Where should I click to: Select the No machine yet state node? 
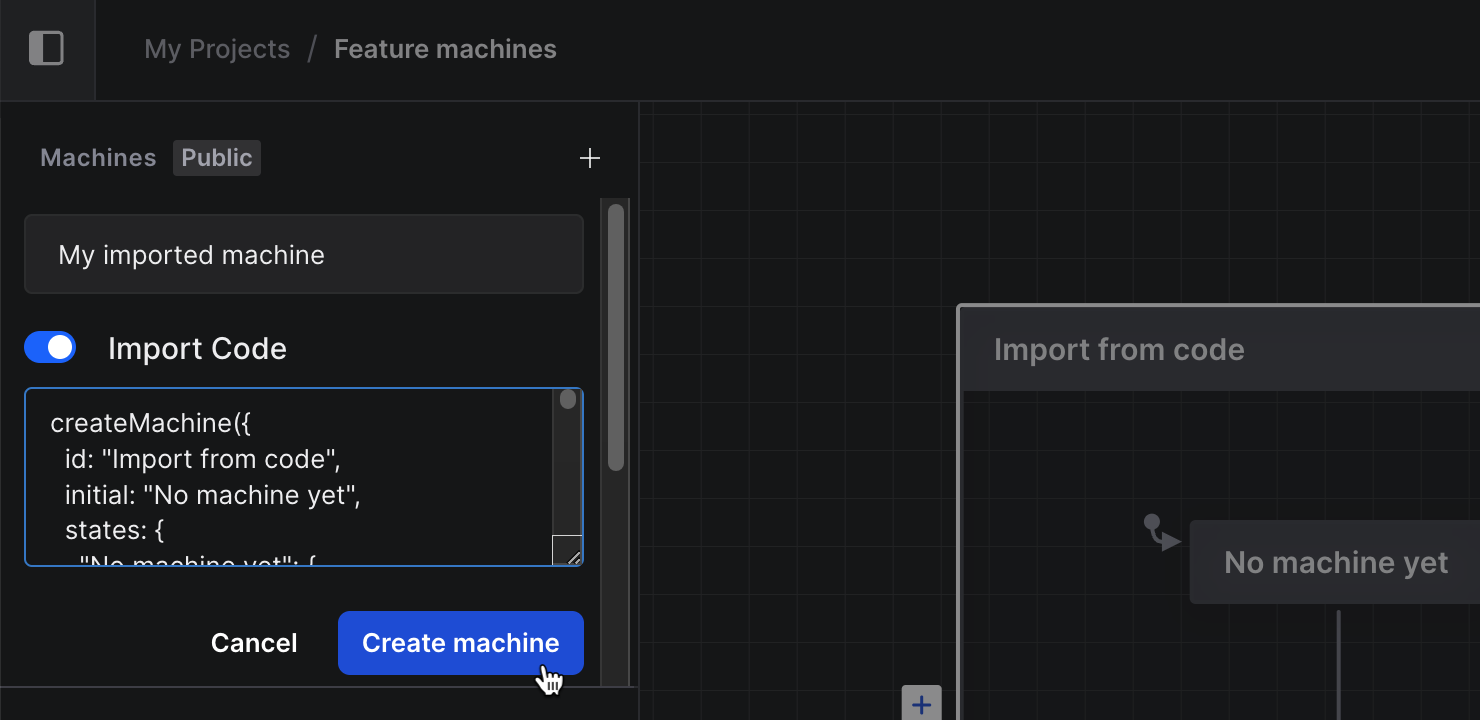pyautogui.click(x=1335, y=562)
